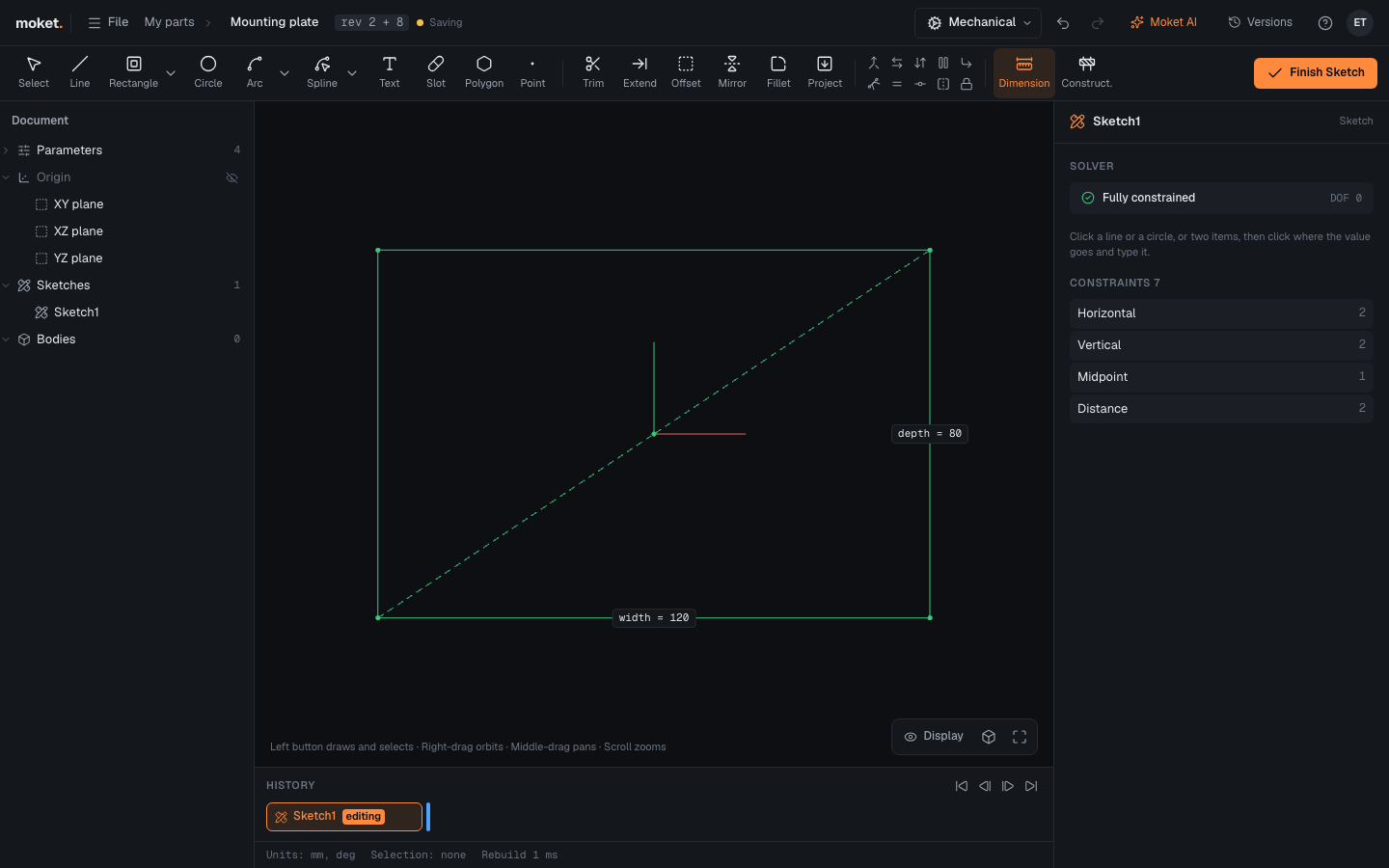
Task: Apply the midpoint constraint icon
Action: (x=920, y=84)
